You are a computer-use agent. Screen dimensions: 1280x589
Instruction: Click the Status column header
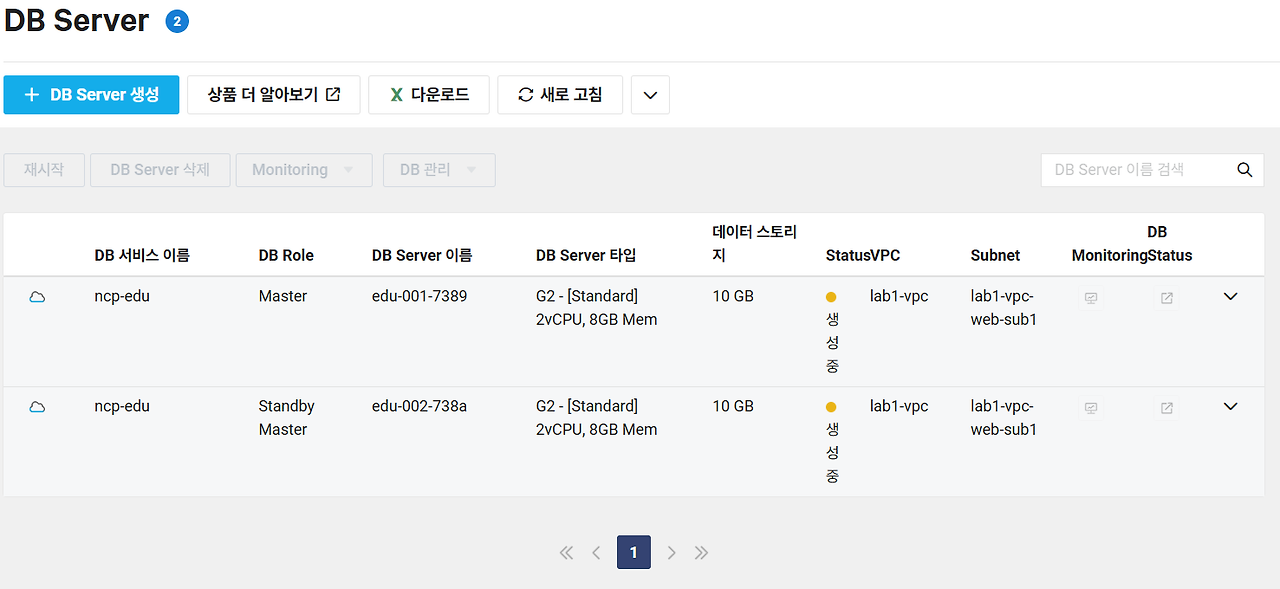[847, 256]
